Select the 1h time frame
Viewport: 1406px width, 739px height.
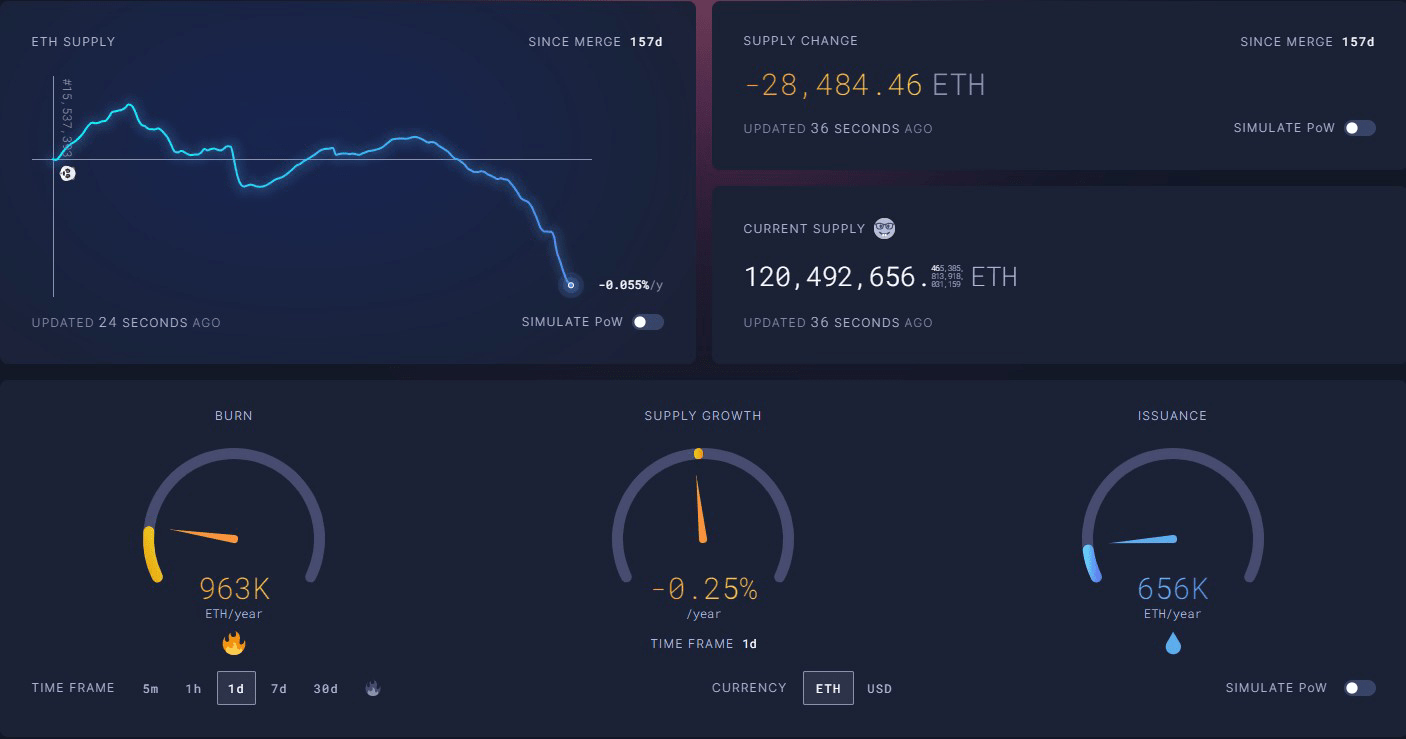(193, 688)
